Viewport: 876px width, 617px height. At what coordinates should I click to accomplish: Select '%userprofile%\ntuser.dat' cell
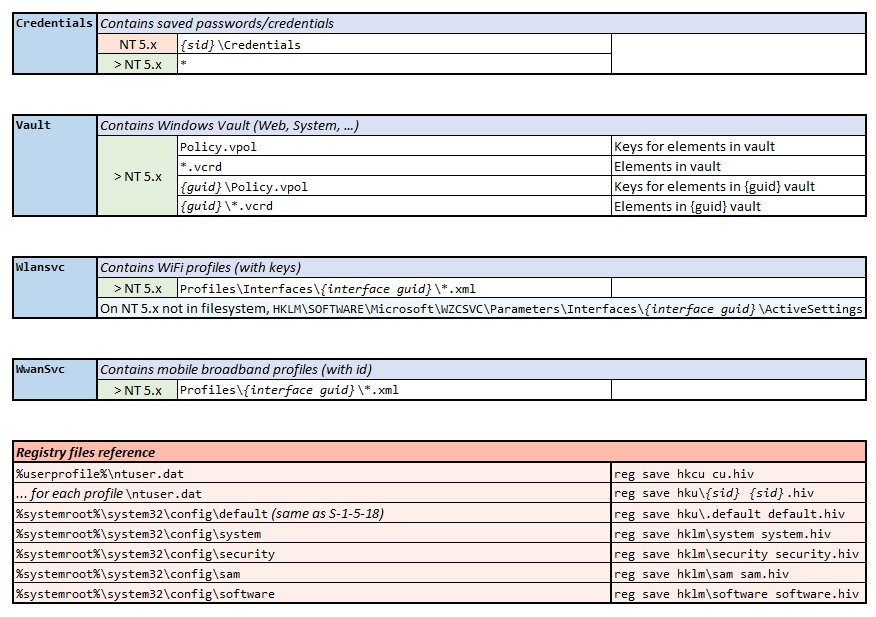point(312,473)
